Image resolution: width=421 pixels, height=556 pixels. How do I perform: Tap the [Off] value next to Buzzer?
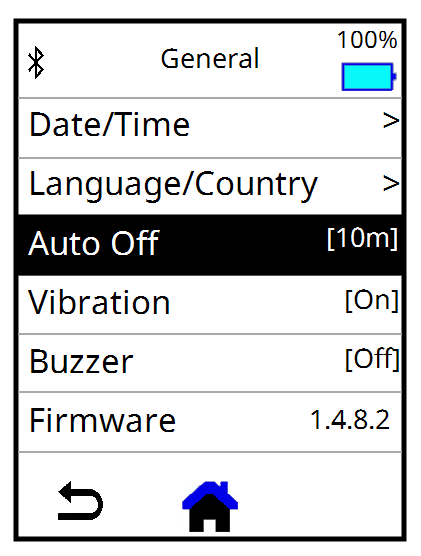pos(372,359)
